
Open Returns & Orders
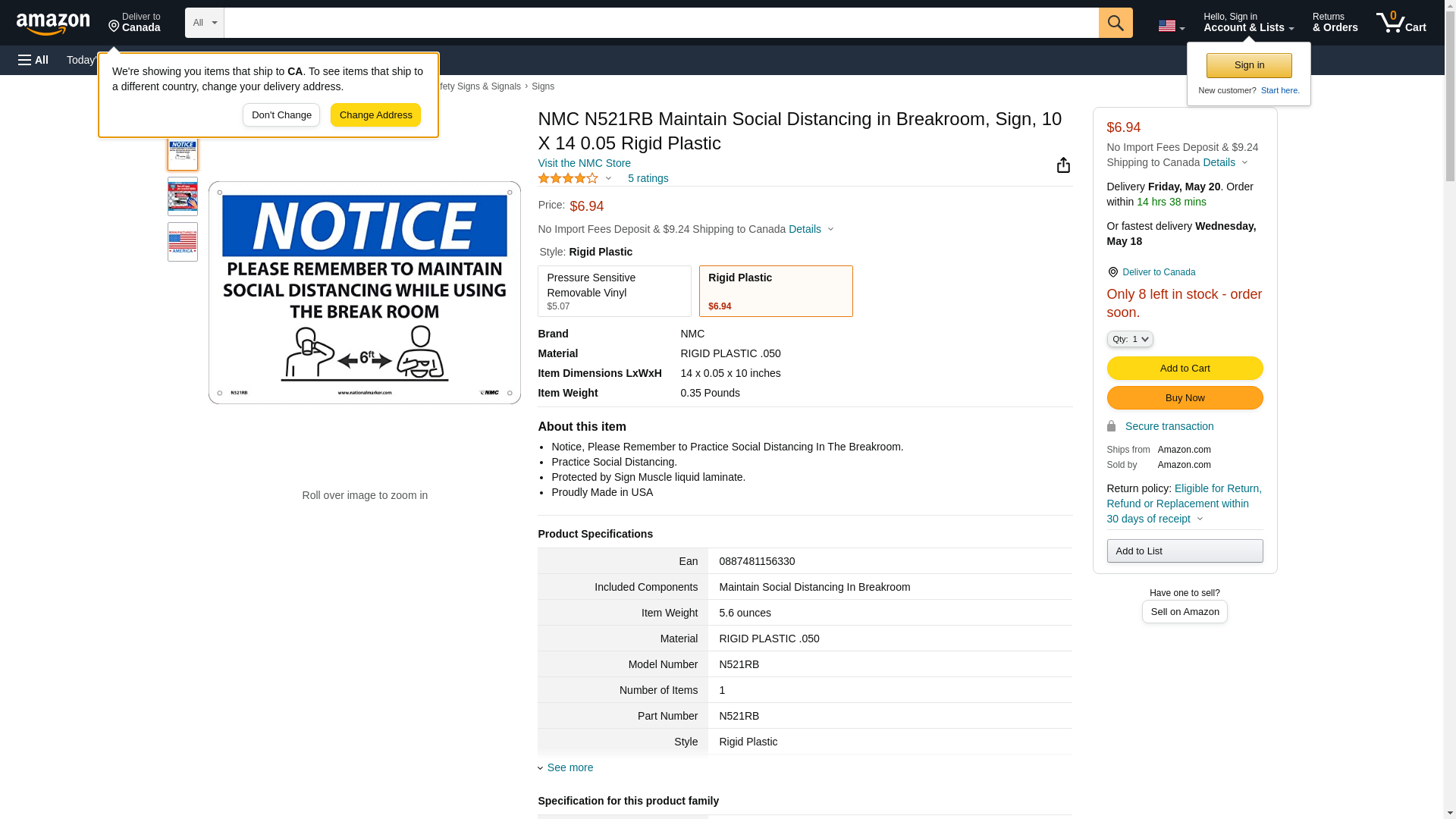(x=1334, y=23)
